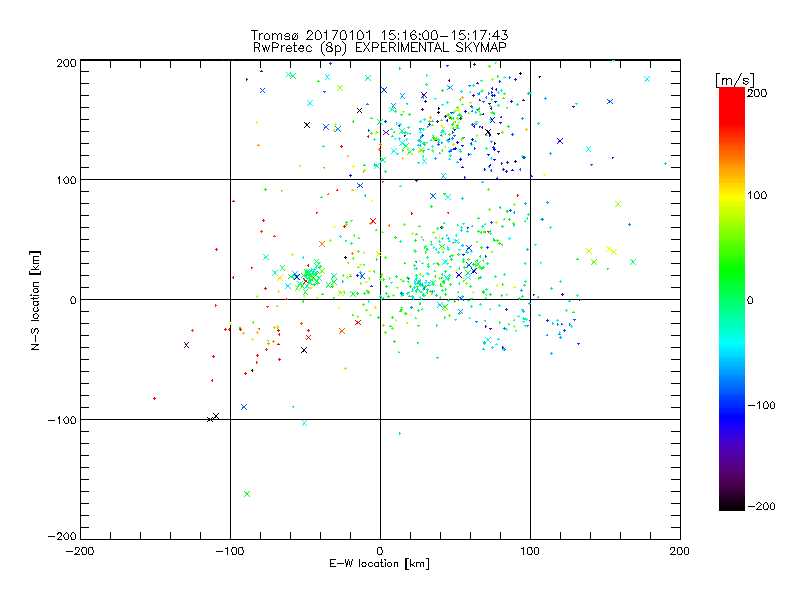Select the y-axis tick label '-200'
Image resolution: width=800 pixels, height=600 pixels.
pos(62,536)
